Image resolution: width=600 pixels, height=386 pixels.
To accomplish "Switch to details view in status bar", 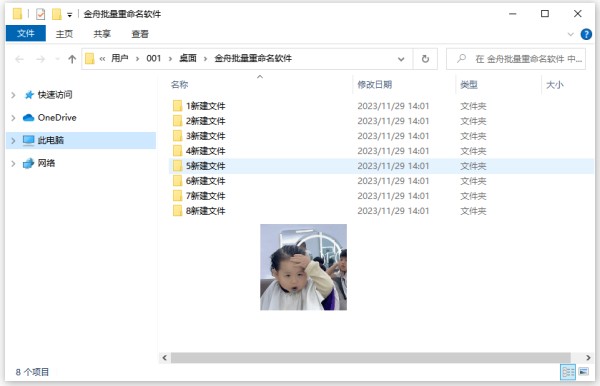I will [x=567, y=372].
